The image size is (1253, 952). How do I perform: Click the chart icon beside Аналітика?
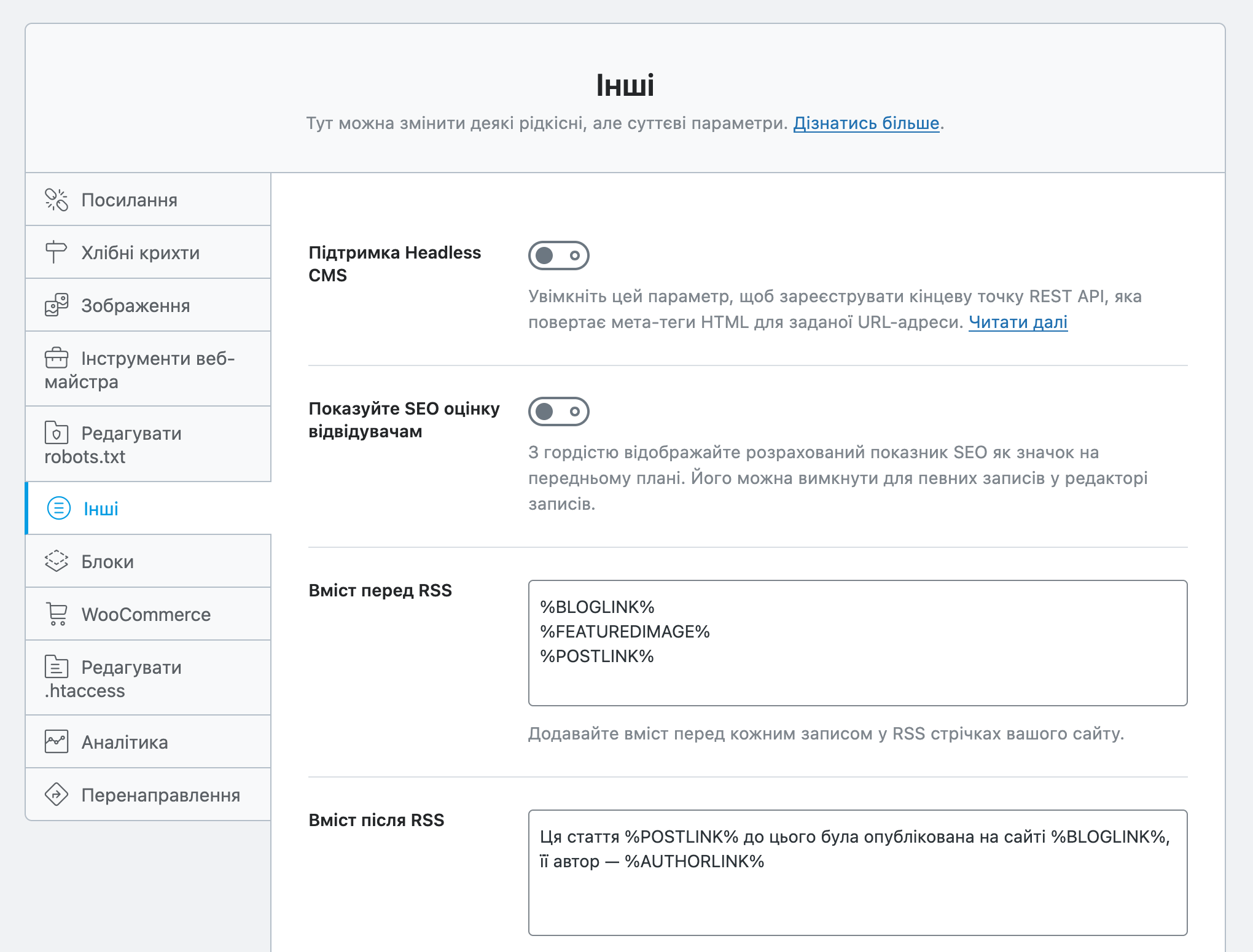[x=57, y=742]
